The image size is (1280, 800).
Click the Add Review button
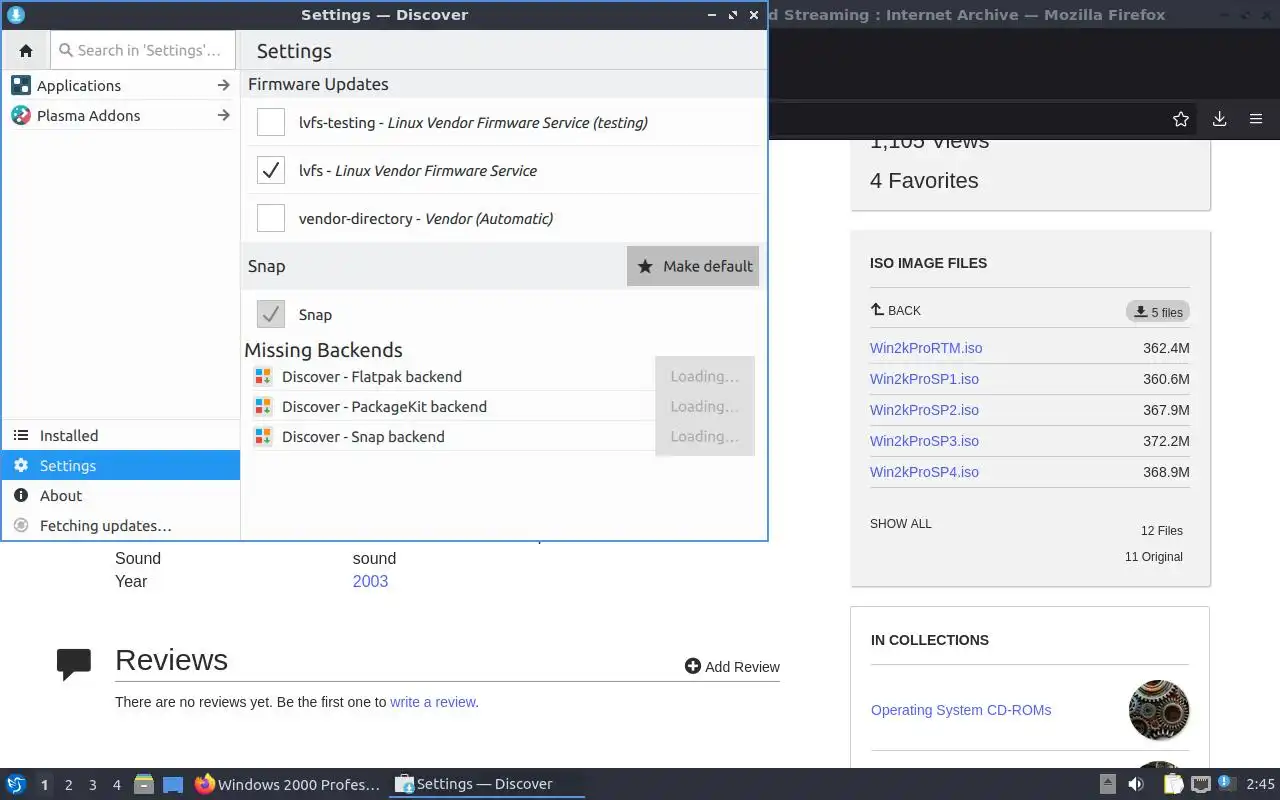pyautogui.click(x=732, y=666)
